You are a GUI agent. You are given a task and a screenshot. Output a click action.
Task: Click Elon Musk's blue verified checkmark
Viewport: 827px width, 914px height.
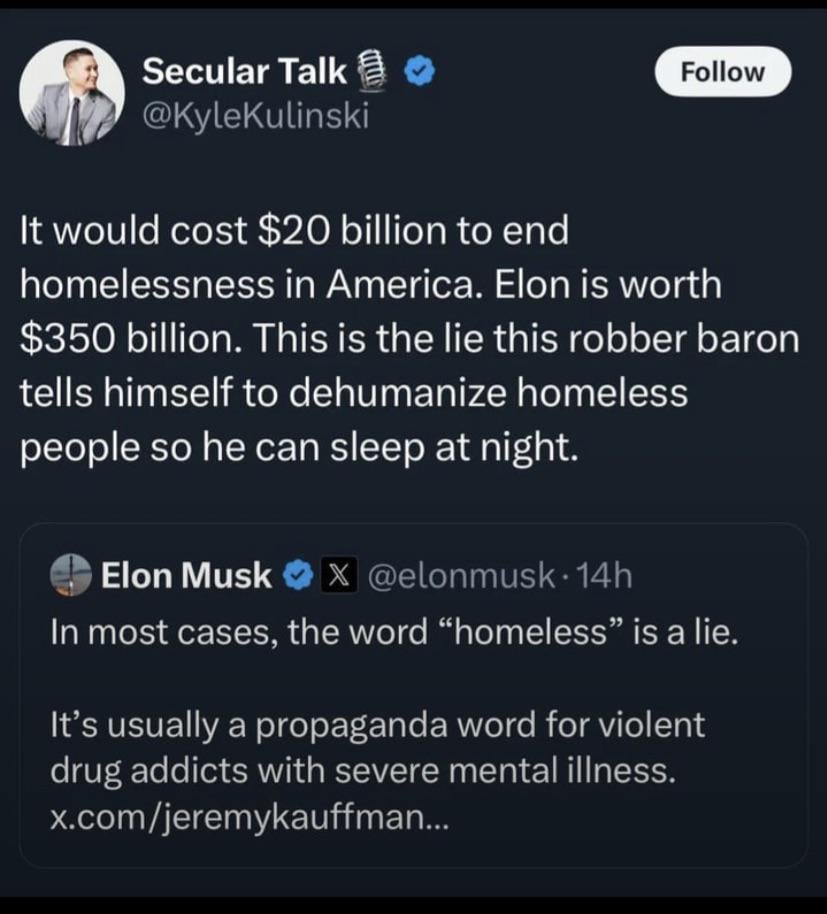coord(297,575)
